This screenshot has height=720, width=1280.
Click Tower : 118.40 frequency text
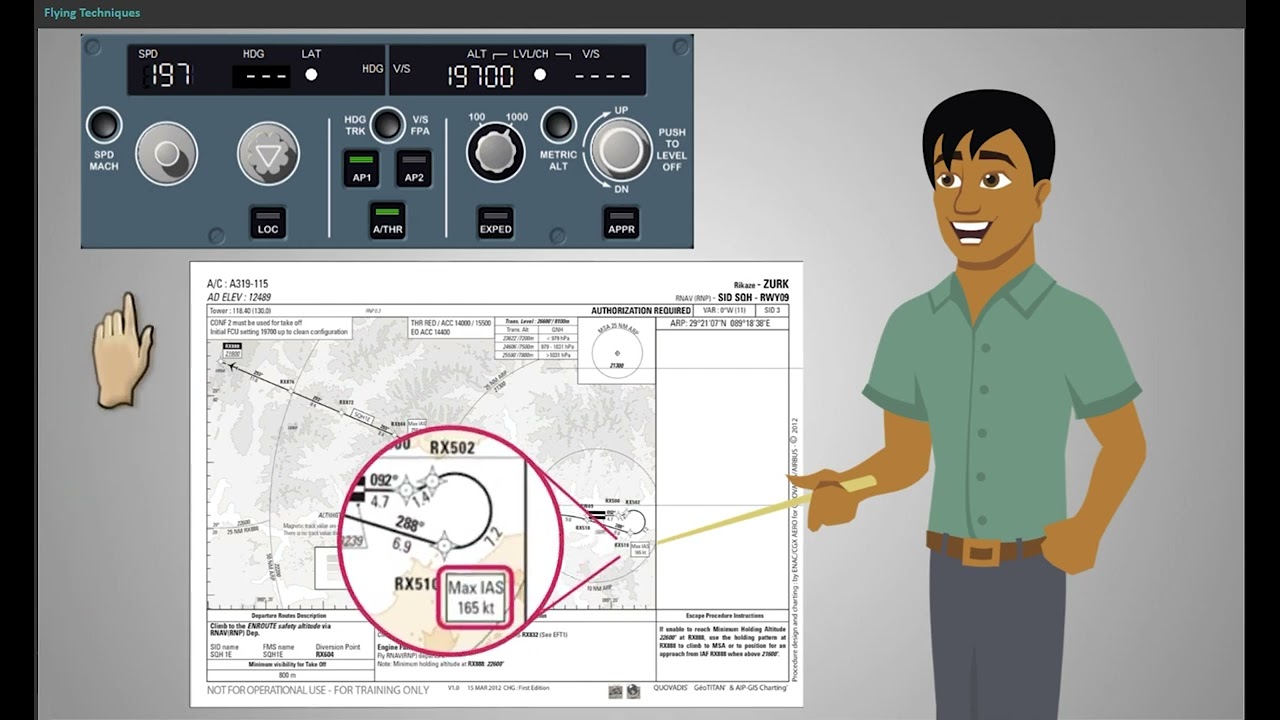(241, 311)
